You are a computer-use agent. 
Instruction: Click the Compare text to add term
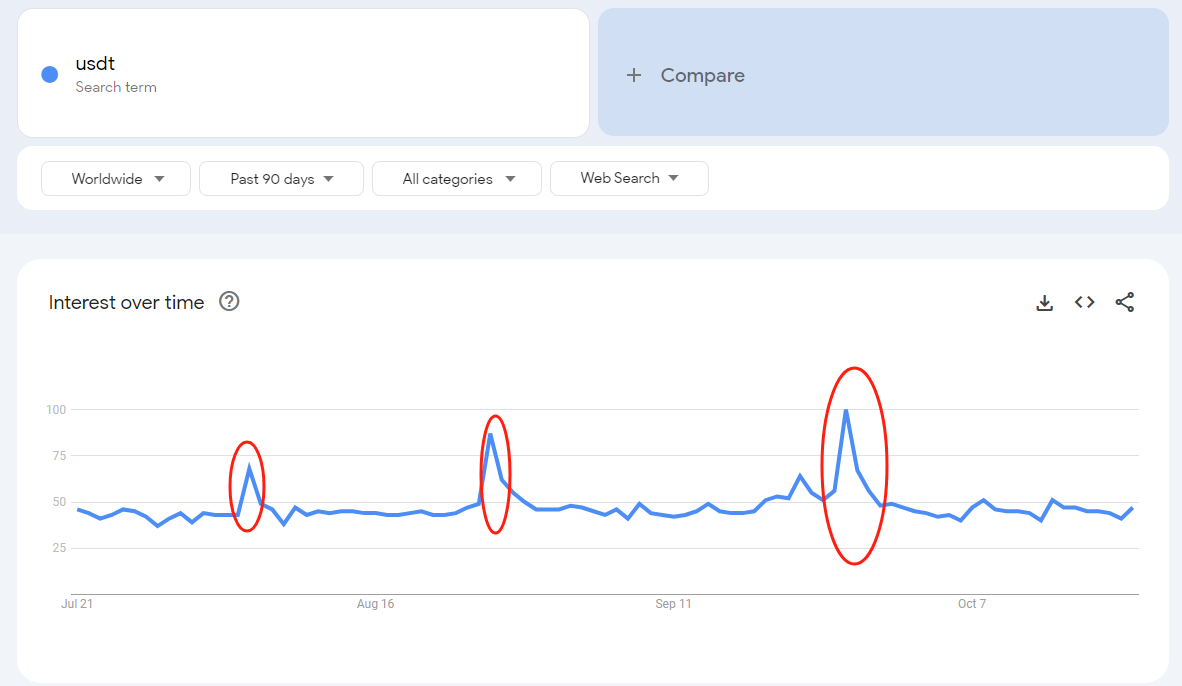click(x=702, y=75)
